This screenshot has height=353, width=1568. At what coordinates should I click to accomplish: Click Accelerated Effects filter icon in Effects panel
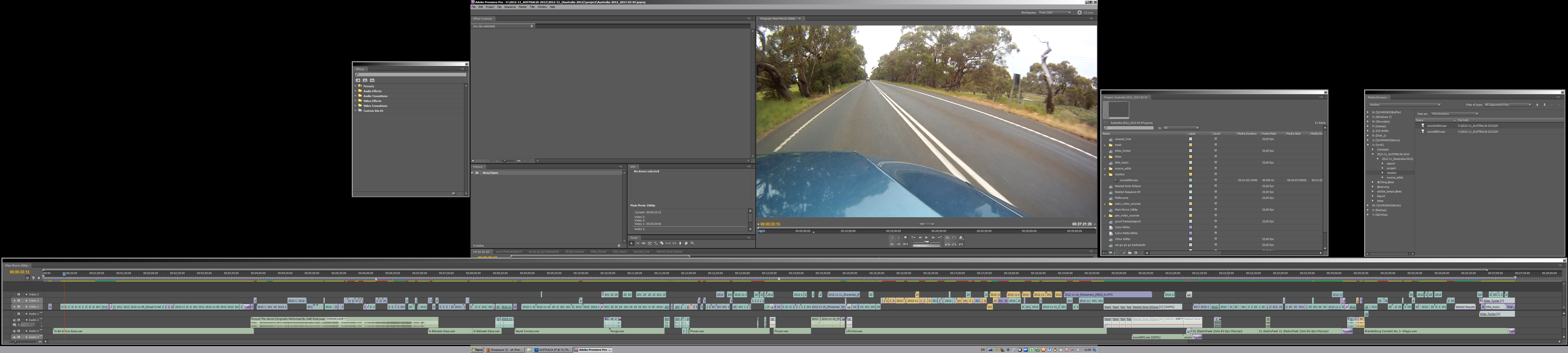[358, 80]
